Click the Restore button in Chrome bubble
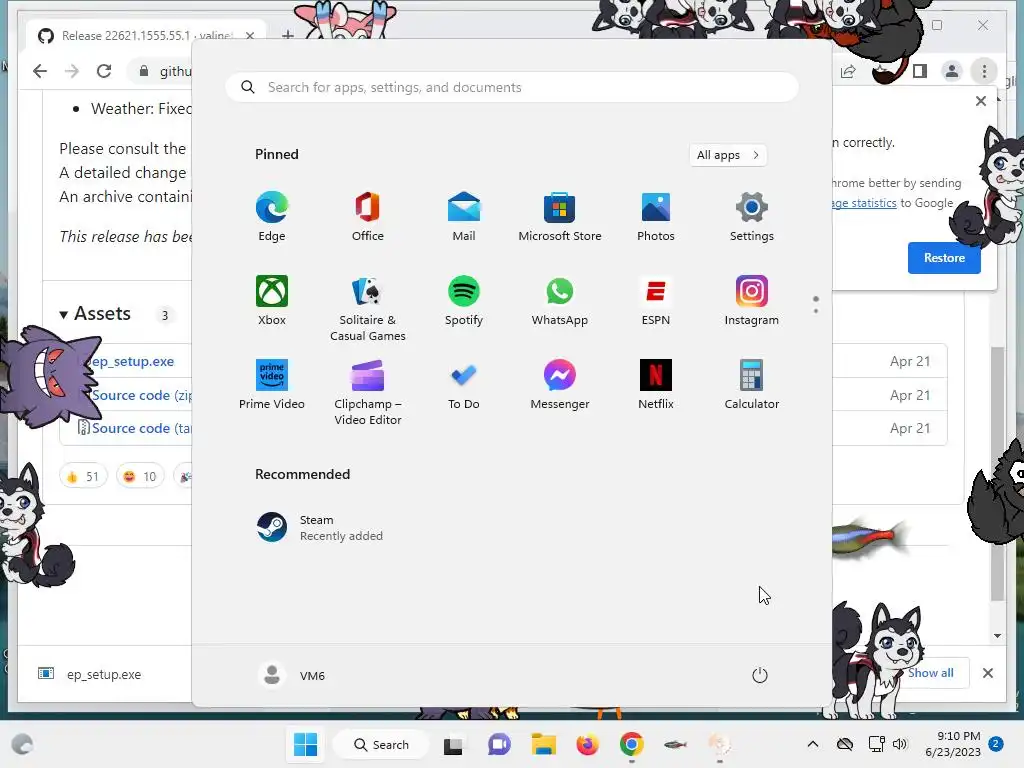Image resolution: width=1024 pixels, height=768 pixels. pos(944,258)
